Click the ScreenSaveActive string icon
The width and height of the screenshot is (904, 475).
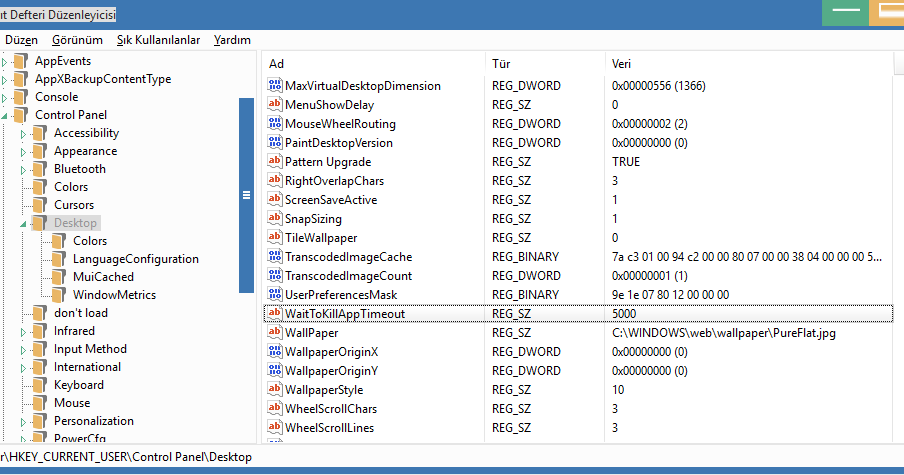[274, 199]
